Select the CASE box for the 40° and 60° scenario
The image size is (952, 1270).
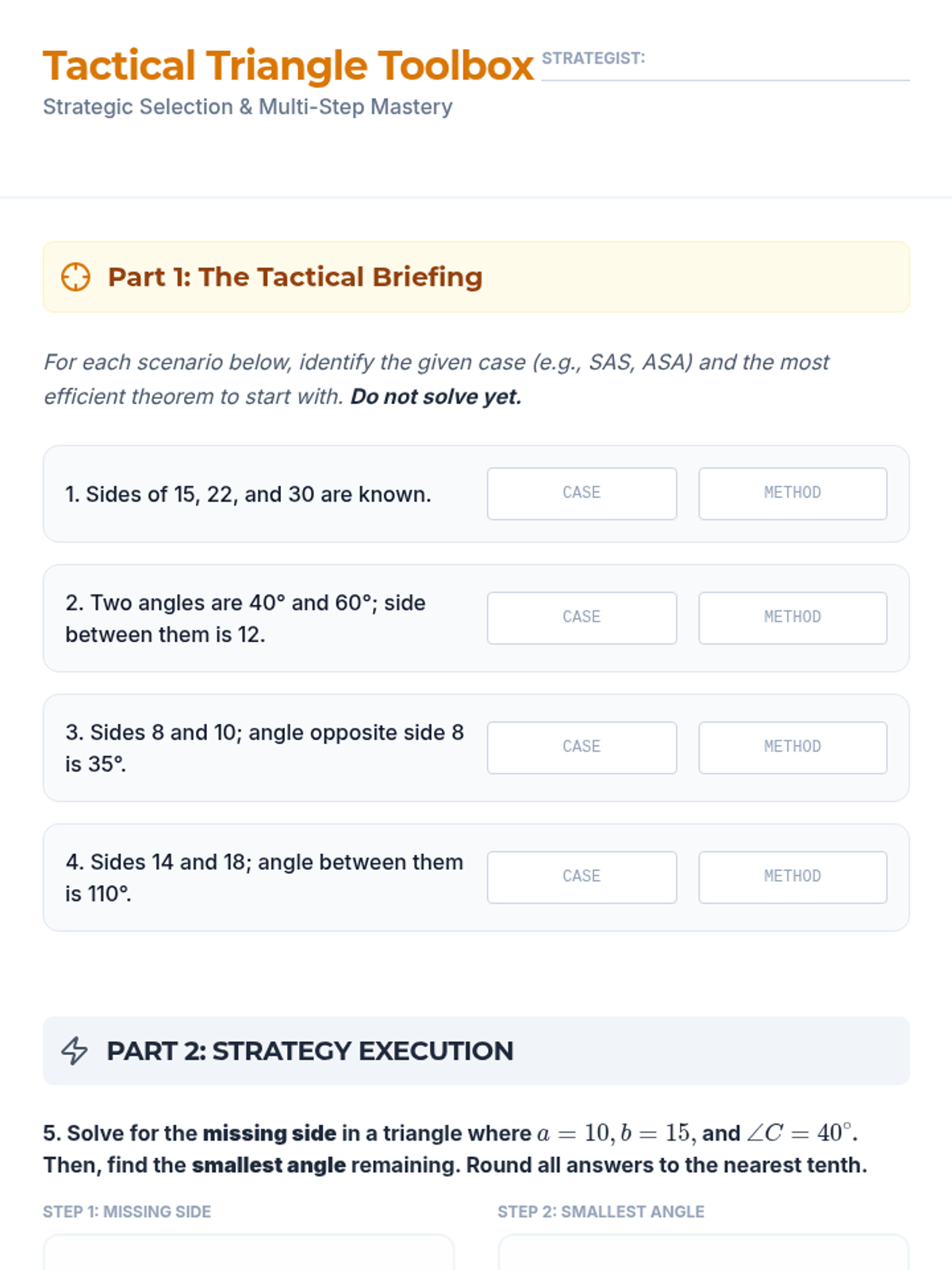click(x=582, y=618)
